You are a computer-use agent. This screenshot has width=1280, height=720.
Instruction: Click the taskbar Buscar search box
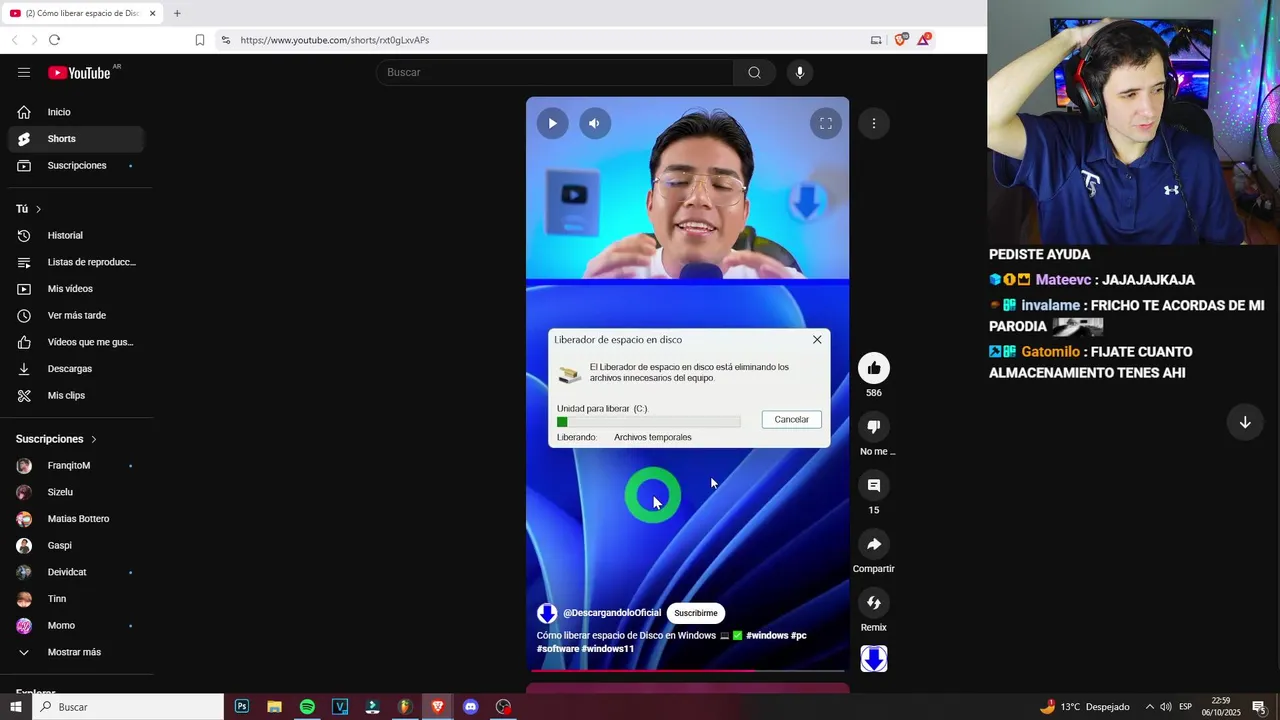[128, 707]
